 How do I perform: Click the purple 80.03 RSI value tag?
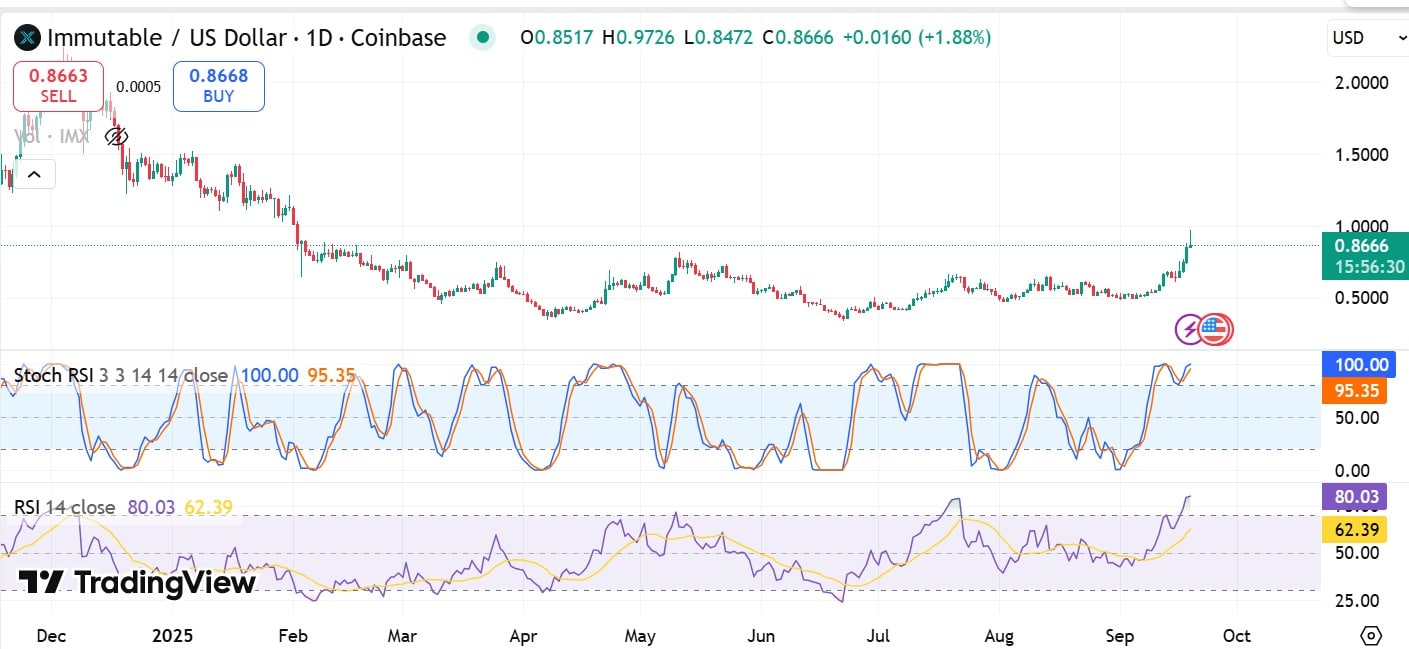(x=1357, y=496)
